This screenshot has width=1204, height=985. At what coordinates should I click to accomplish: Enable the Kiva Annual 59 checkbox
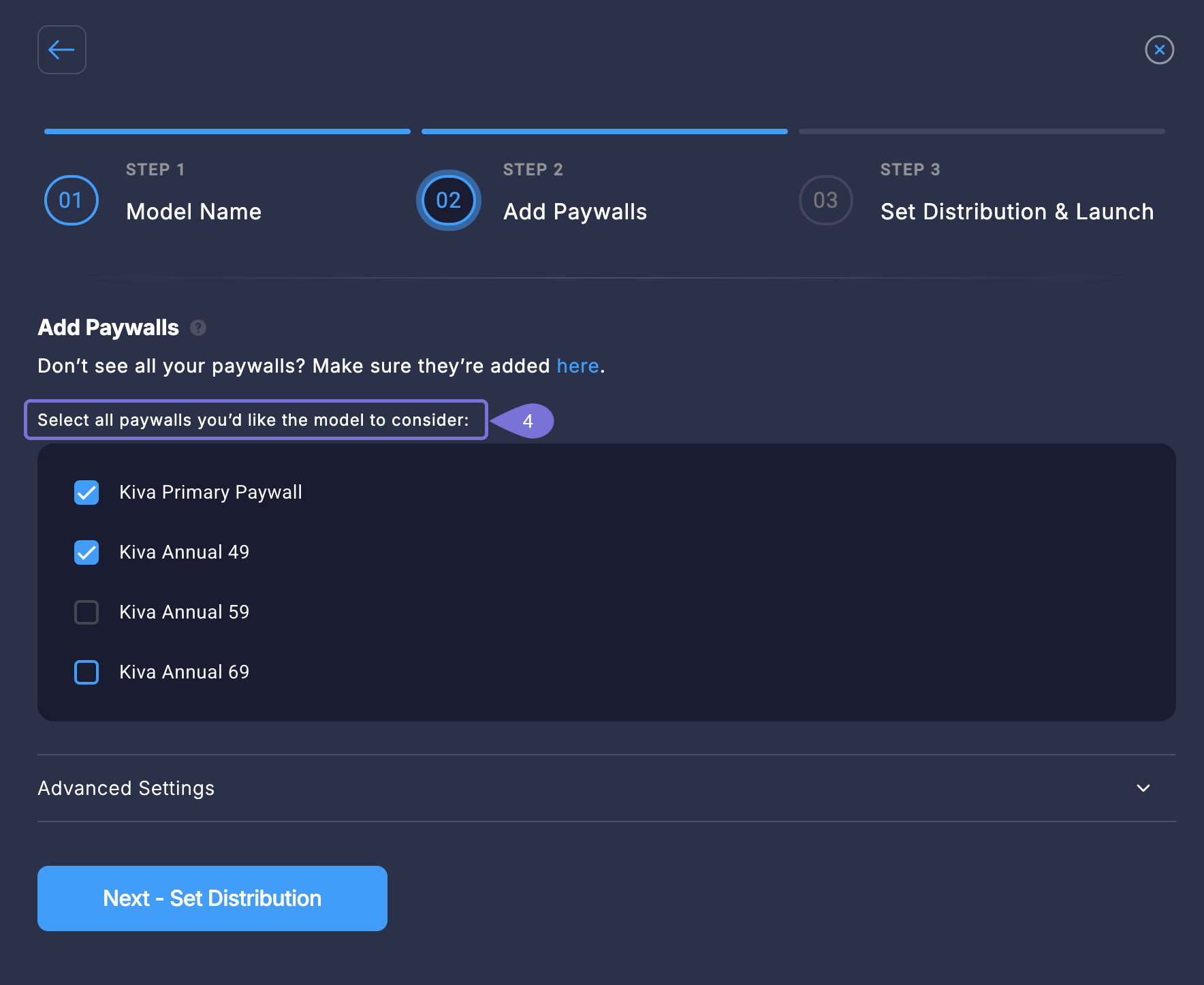pyautogui.click(x=86, y=612)
